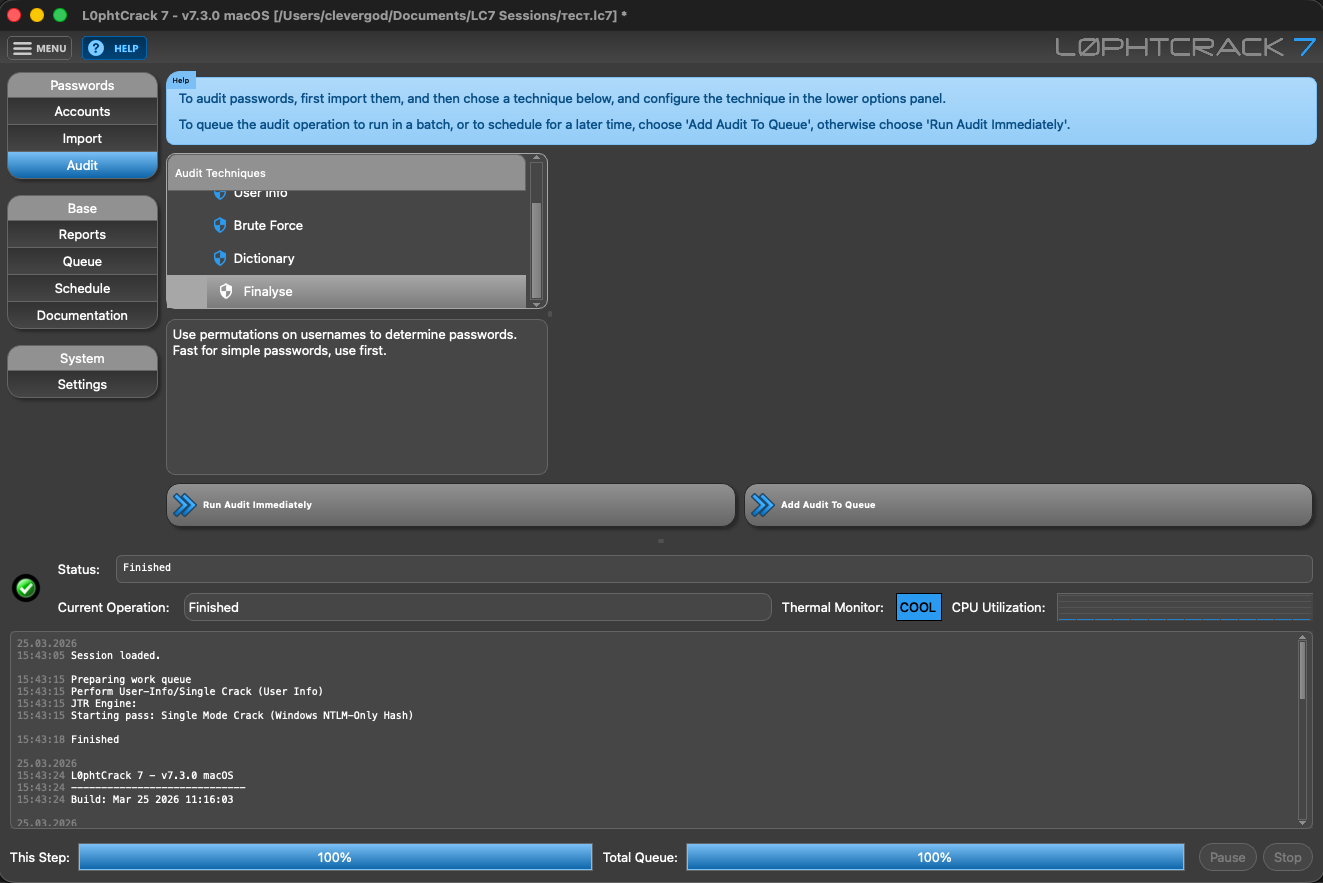Click Add Audit To Queue button

click(x=1028, y=505)
